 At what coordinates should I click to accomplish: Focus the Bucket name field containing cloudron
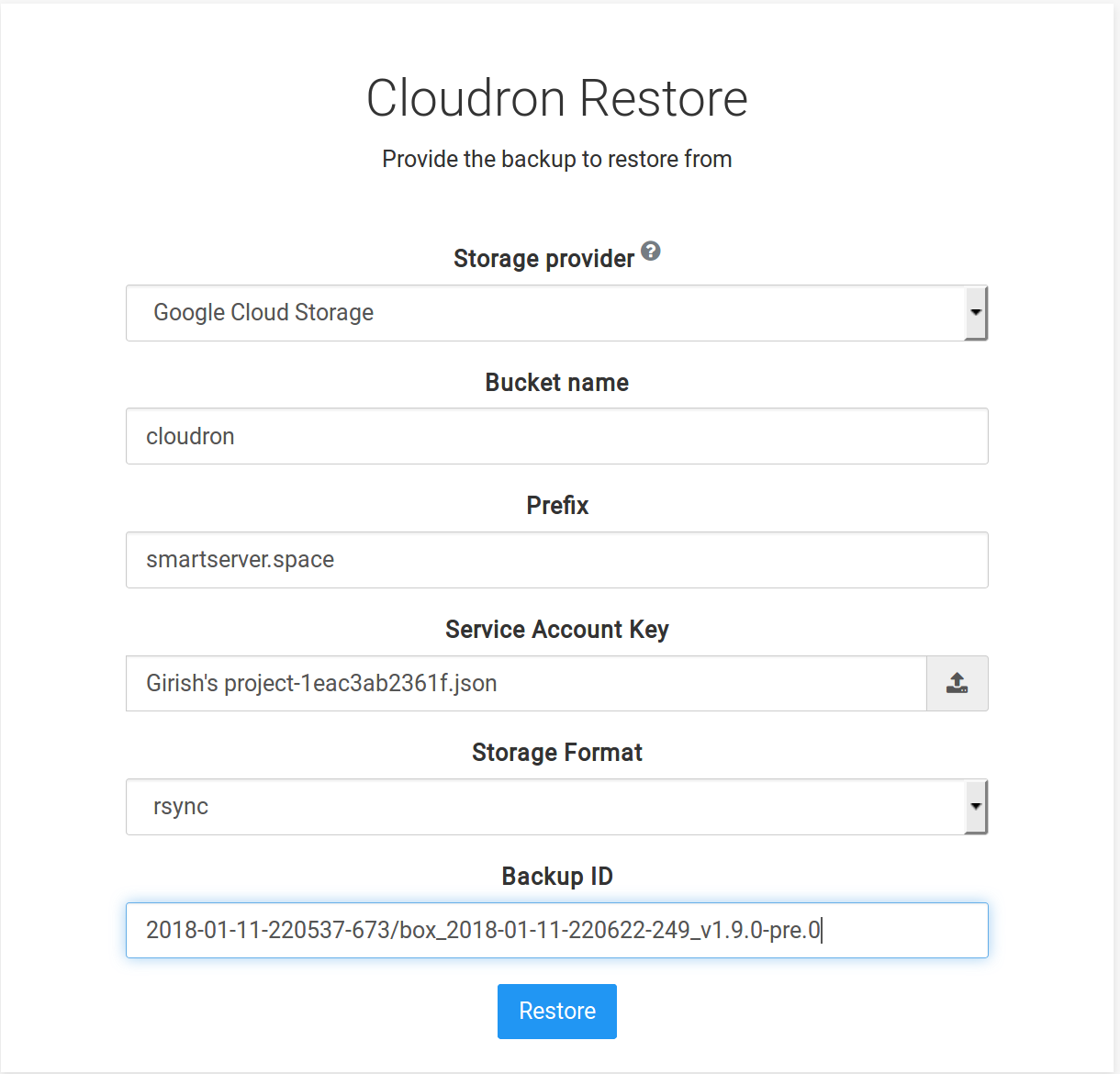tap(556, 436)
